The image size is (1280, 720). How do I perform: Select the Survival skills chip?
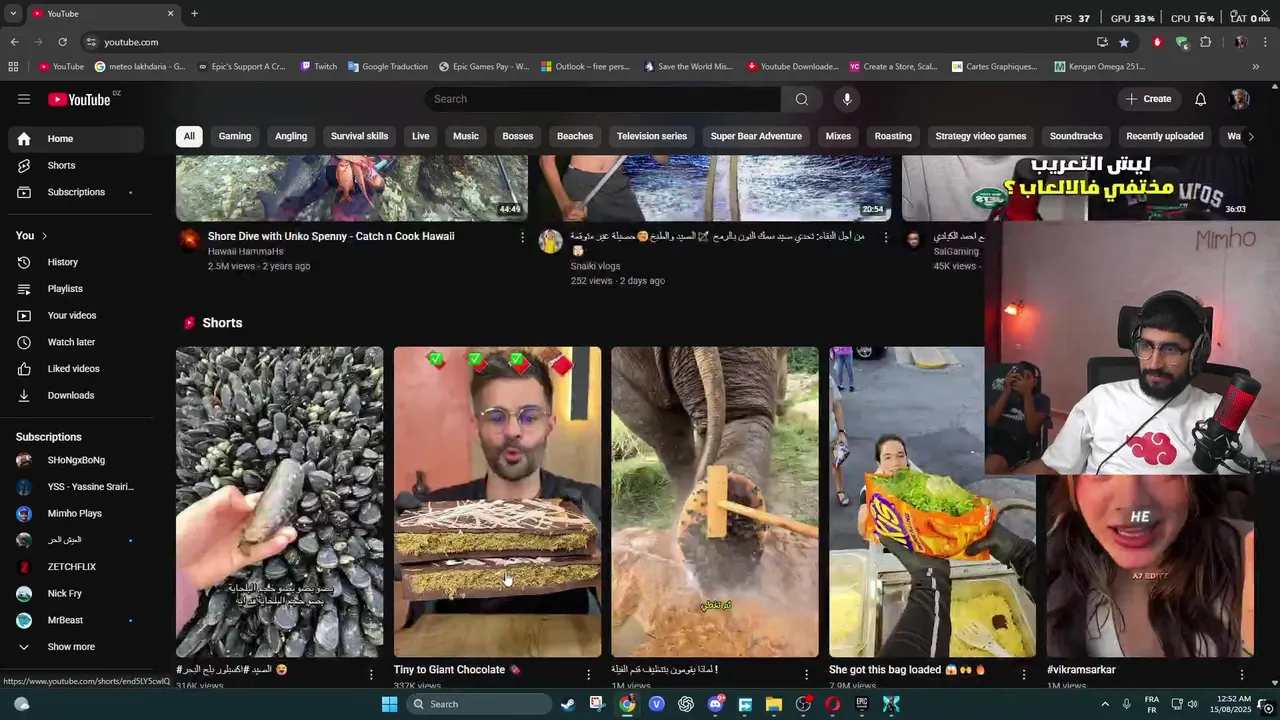click(359, 136)
